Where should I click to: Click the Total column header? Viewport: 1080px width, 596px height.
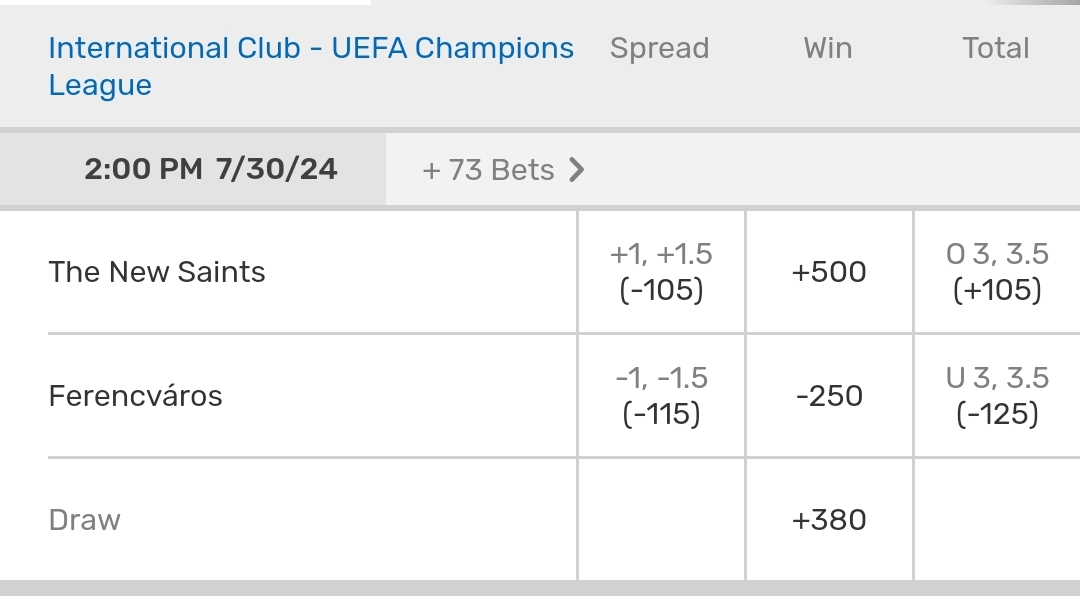tap(996, 48)
